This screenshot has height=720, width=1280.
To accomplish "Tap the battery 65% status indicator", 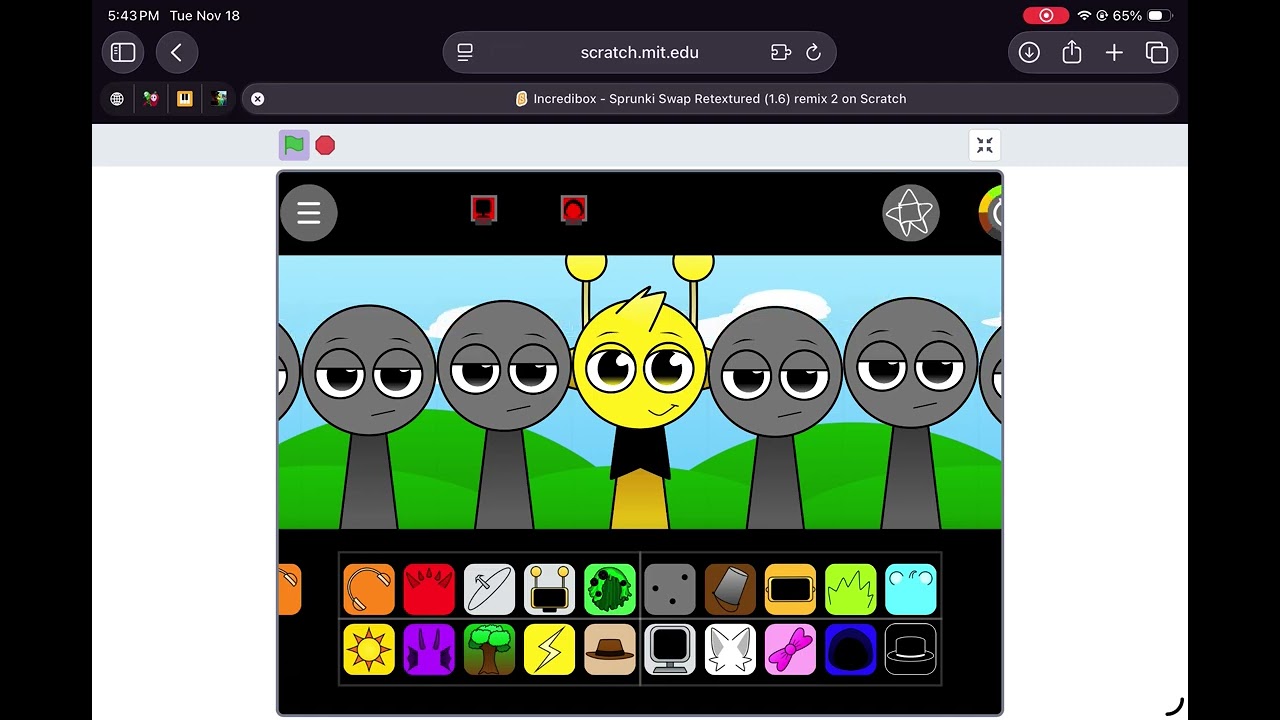I will click(x=1142, y=15).
